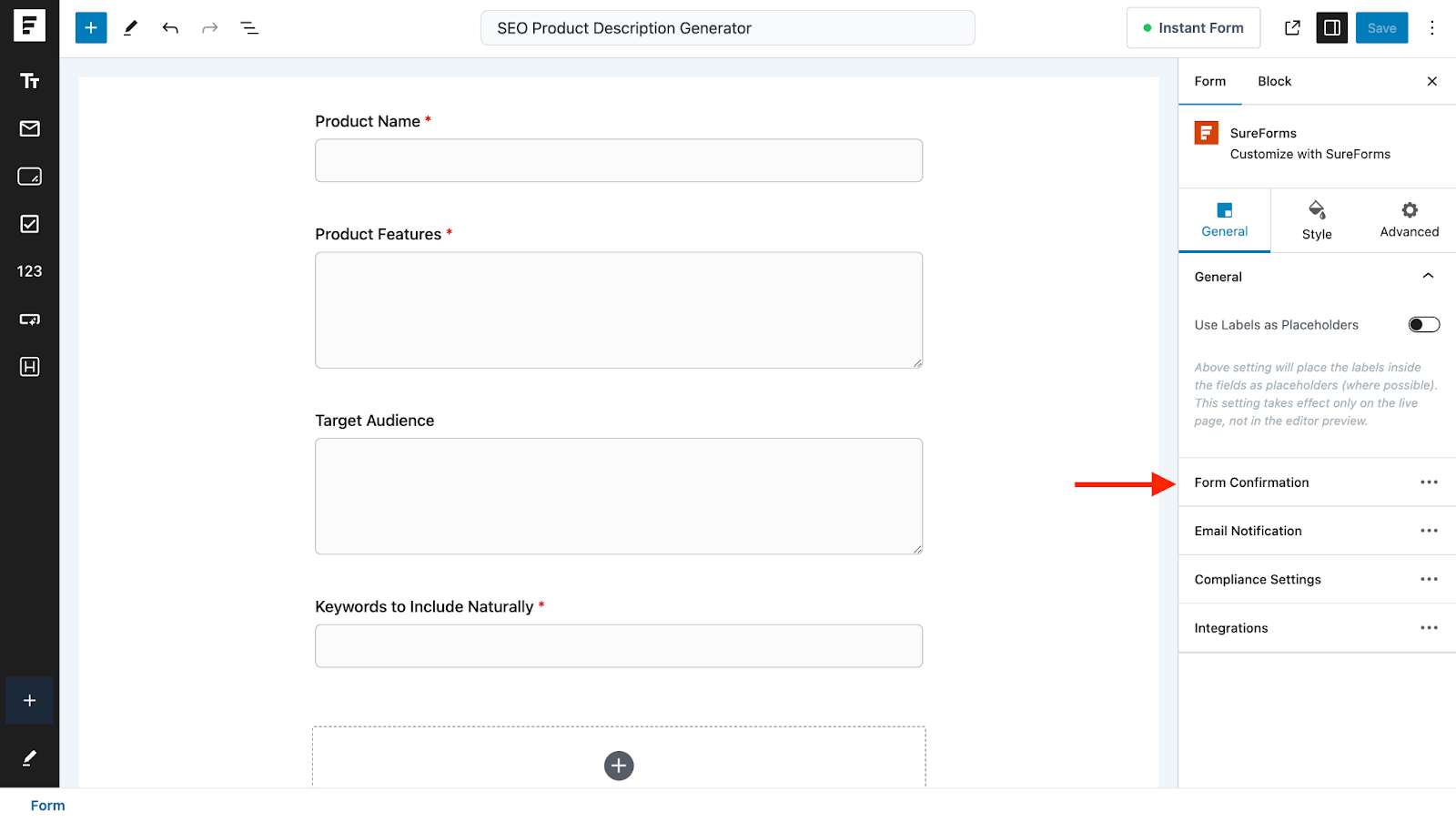The image size is (1456, 822).
Task: Toggle Use Labels as Placeholders
Action: tap(1422, 324)
